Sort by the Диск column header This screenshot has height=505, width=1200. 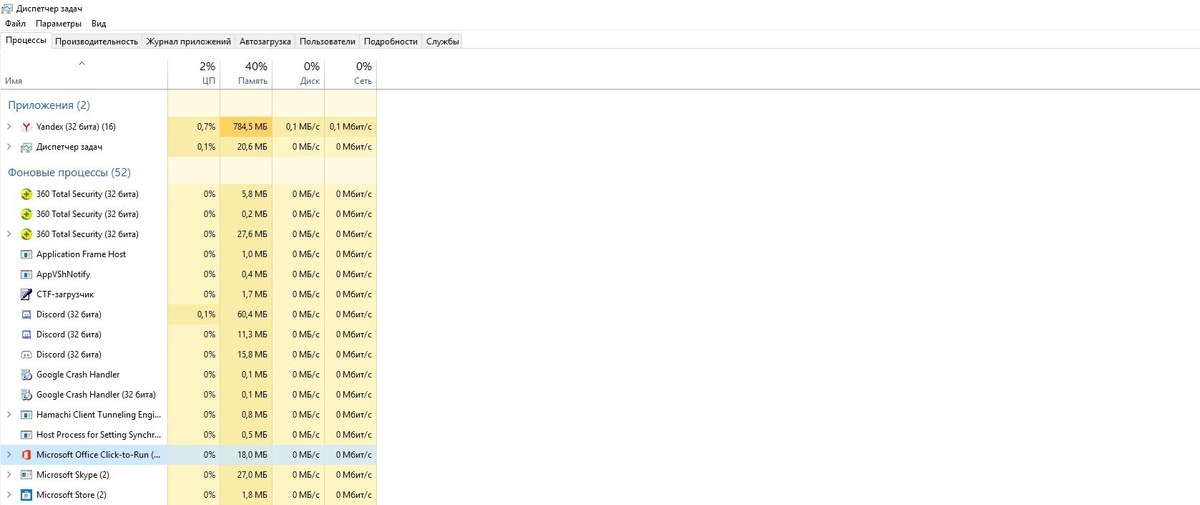click(298, 72)
